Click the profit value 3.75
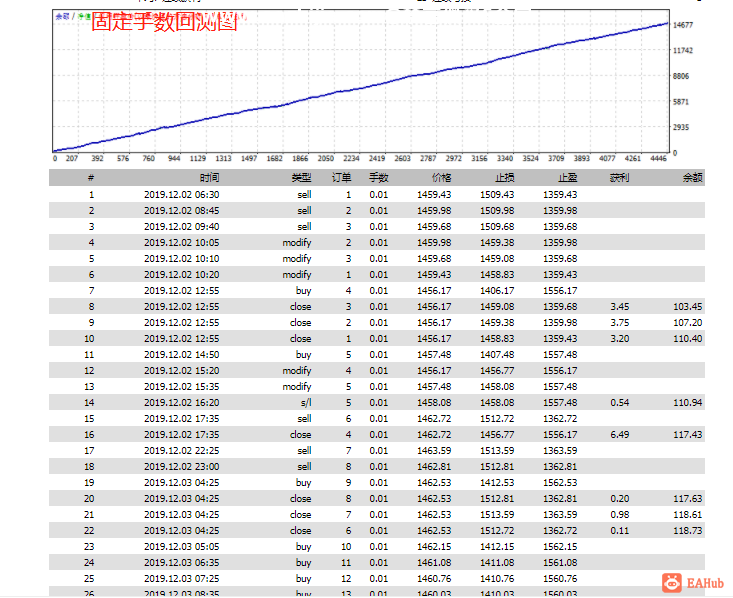The width and height of the screenshot is (733, 598). coord(619,323)
